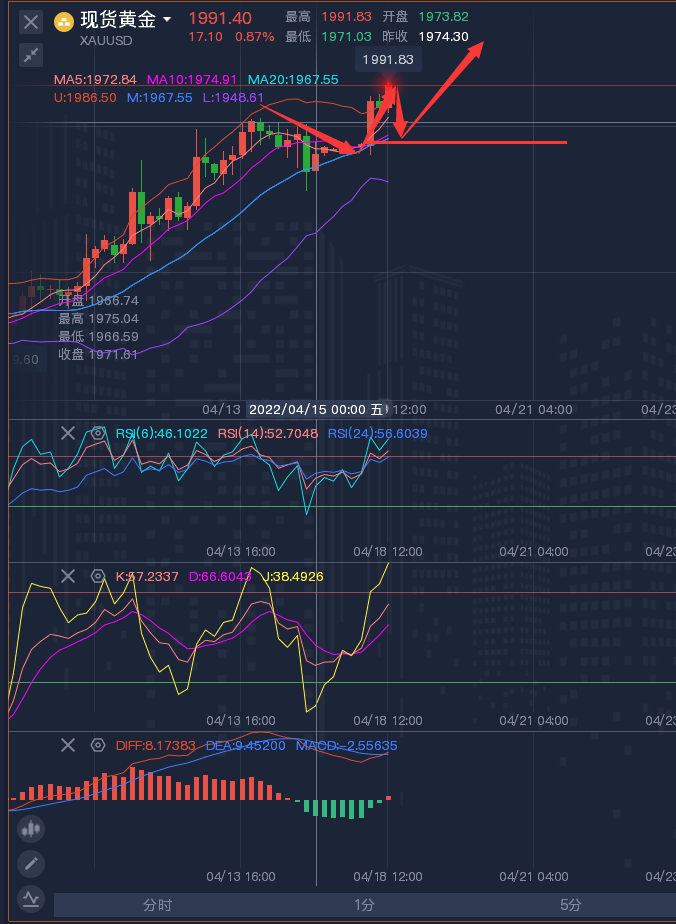Click the collapse fullscreen arrows icon
Screen dimensions: 676x924
[x=31, y=55]
